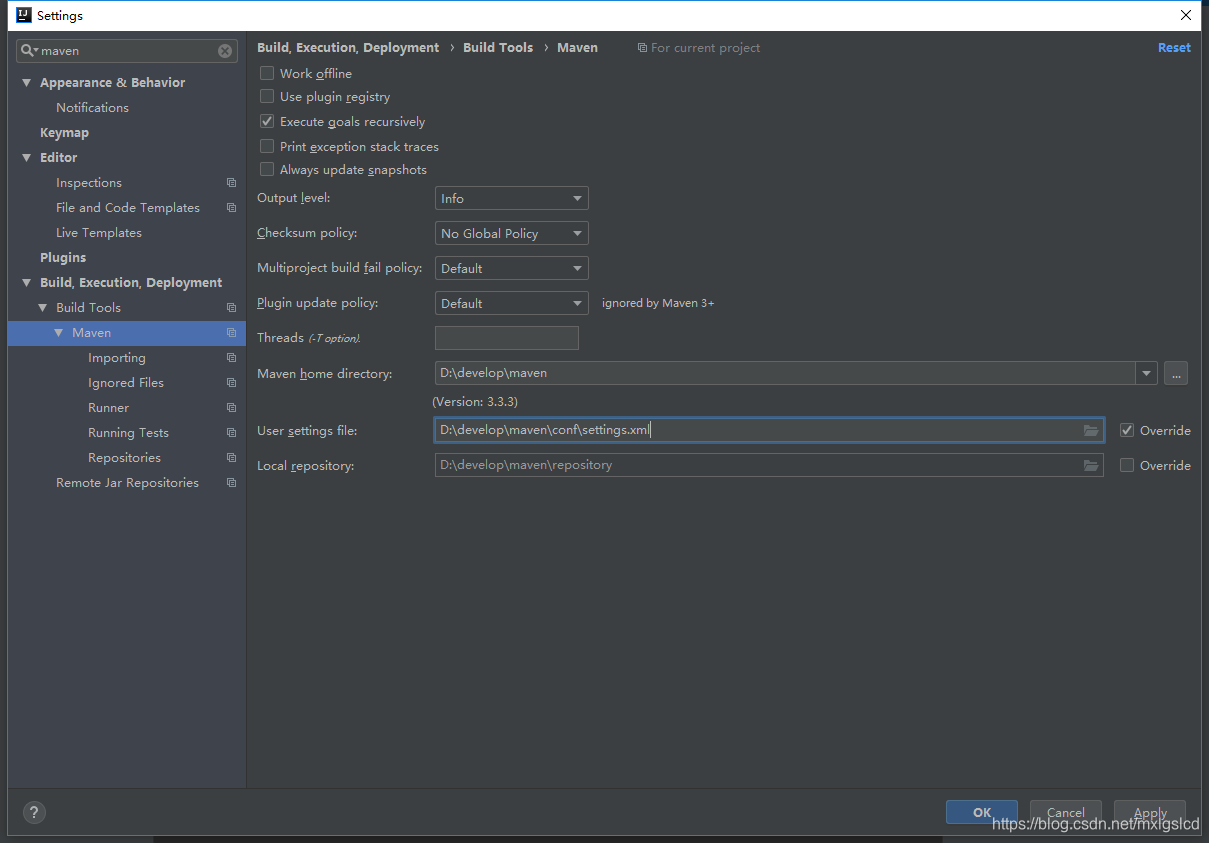The height and width of the screenshot is (843, 1209).
Task: Click the settings search box containing maven
Action: tap(127, 51)
